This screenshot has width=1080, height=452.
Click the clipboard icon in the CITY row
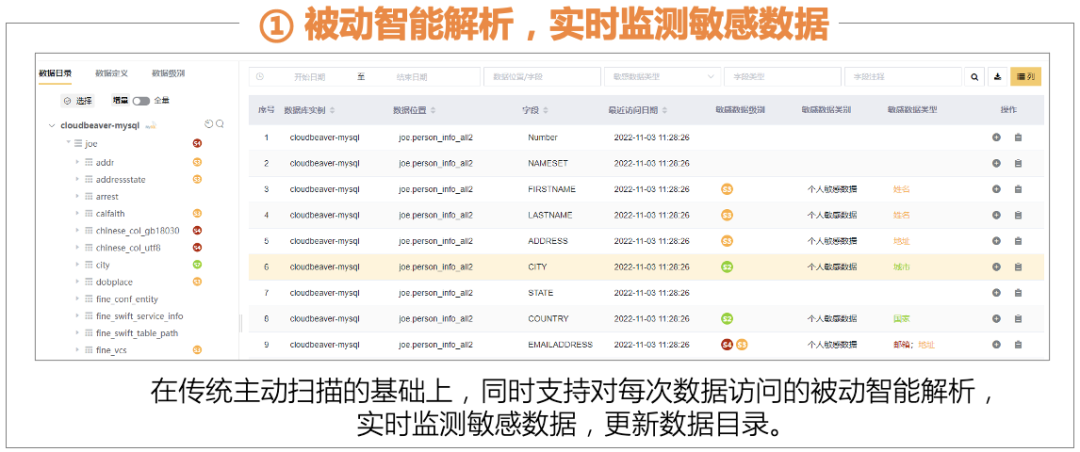(x=1018, y=267)
